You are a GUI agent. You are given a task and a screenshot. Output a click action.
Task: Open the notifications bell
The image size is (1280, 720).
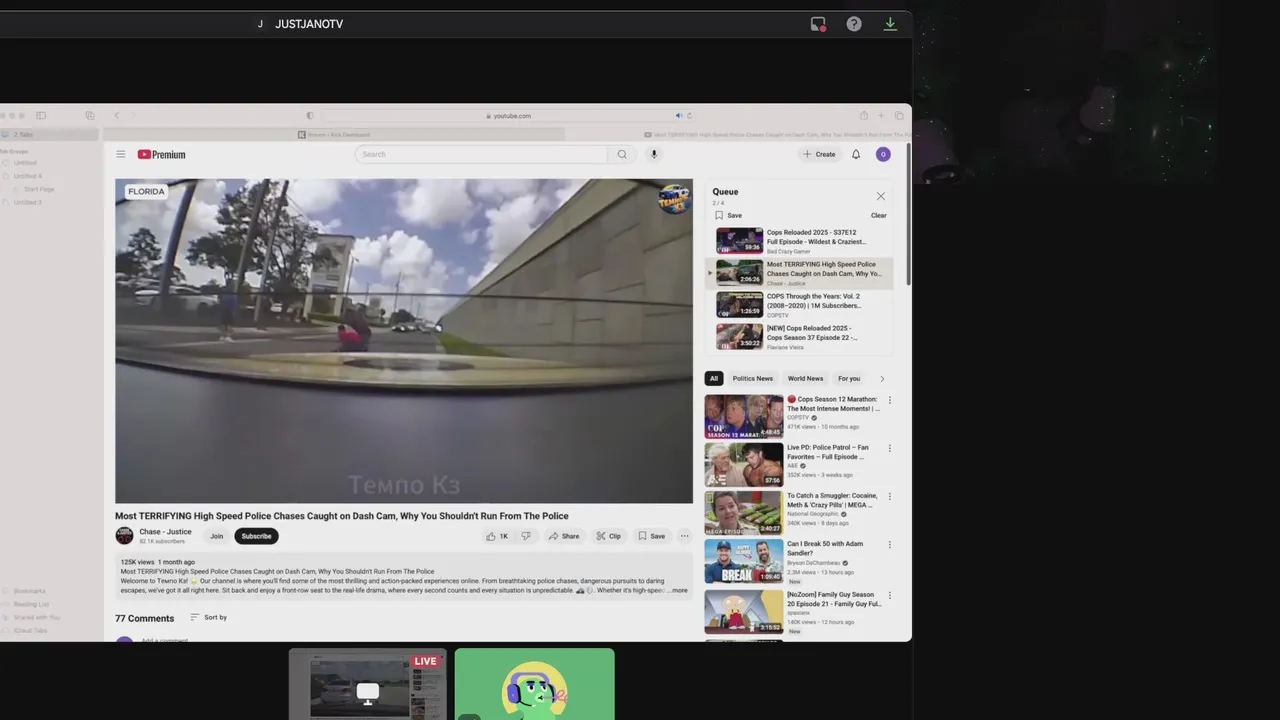[x=856, y=154]
